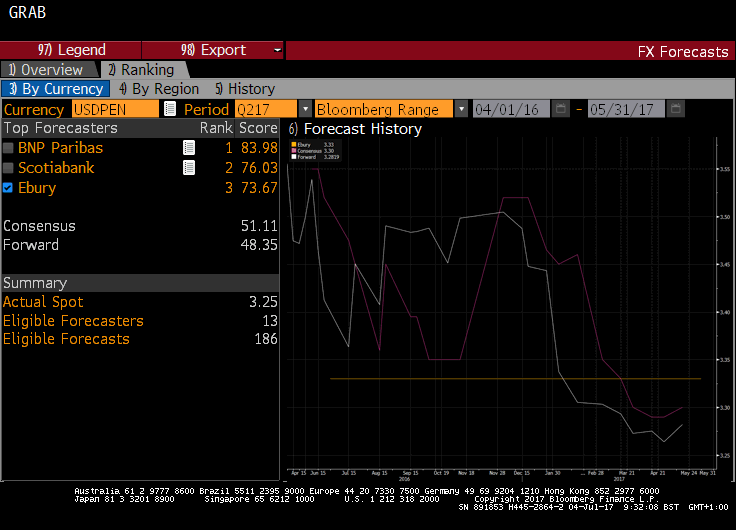Click the Bloomberg Range selector

pyautogui.click(x=384, y=109)
